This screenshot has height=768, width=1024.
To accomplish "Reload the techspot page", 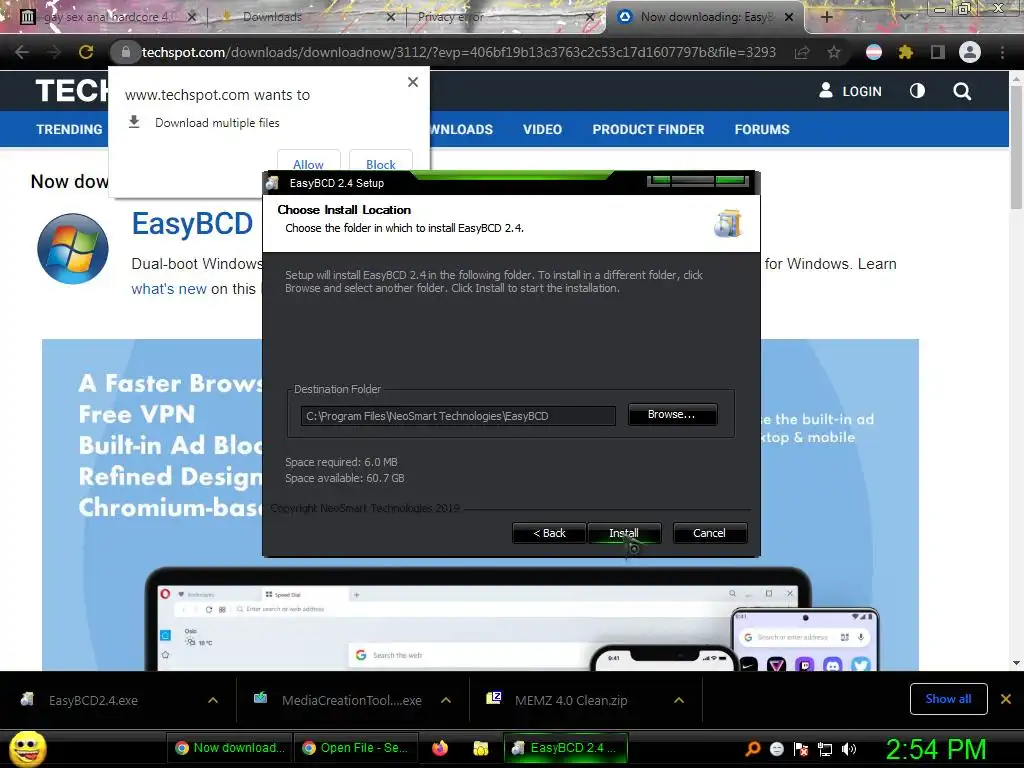I will coord(86,52).
